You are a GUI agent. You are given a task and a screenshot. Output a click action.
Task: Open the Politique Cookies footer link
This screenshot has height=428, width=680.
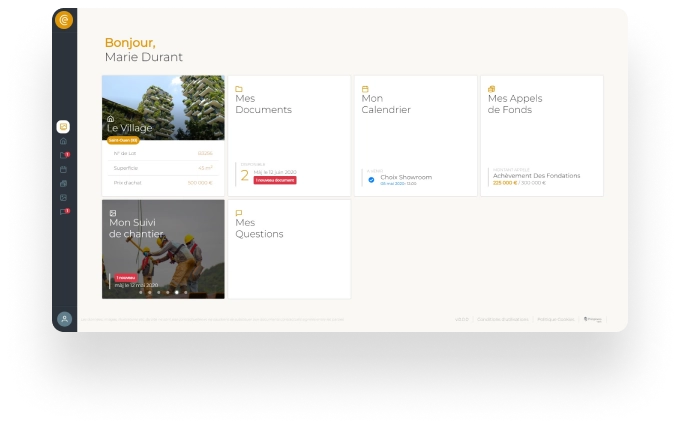[x=555, y=320]
